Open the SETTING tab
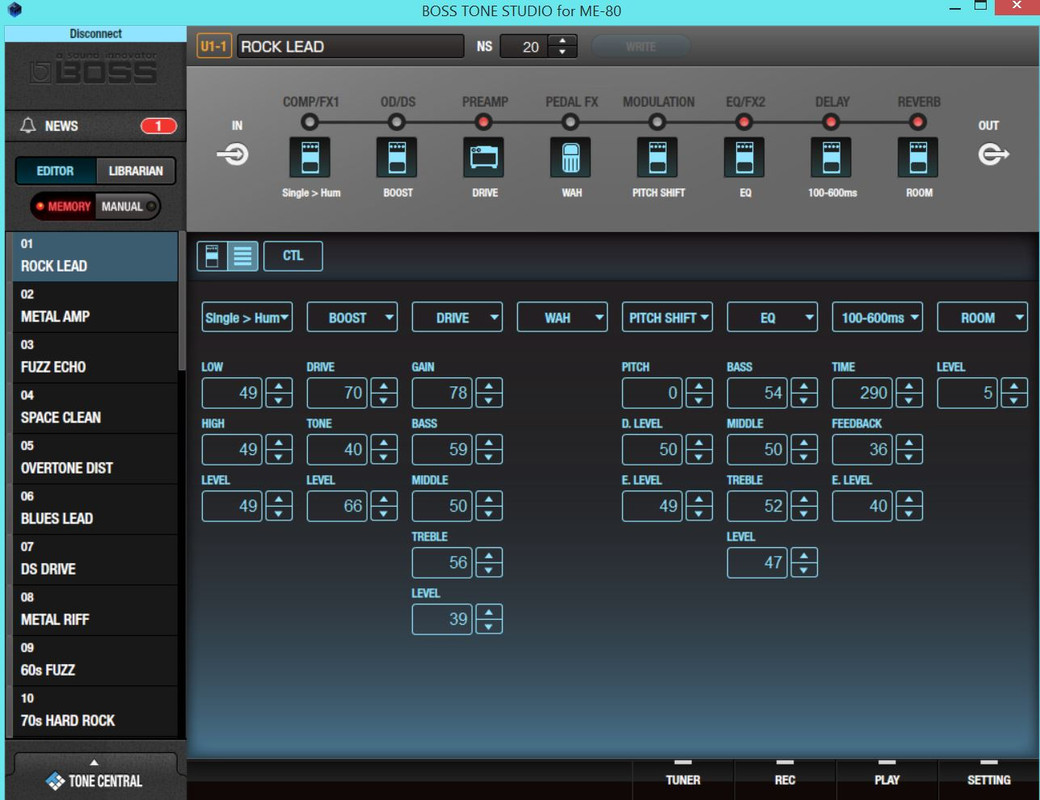This screenshot has width=1040, height=800. click(x=988, y=779)
